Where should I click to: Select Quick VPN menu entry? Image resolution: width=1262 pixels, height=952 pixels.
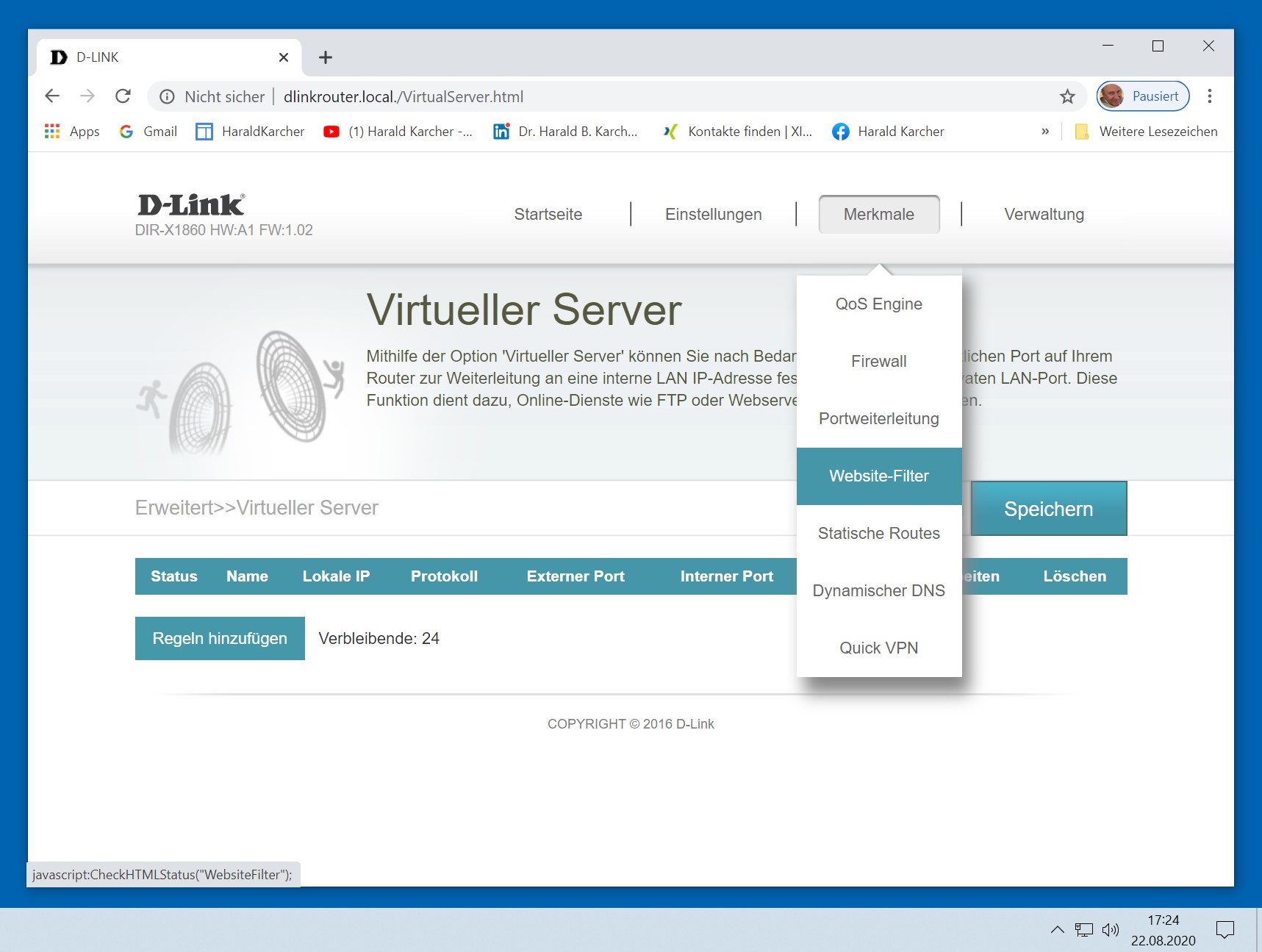[878, 648]
